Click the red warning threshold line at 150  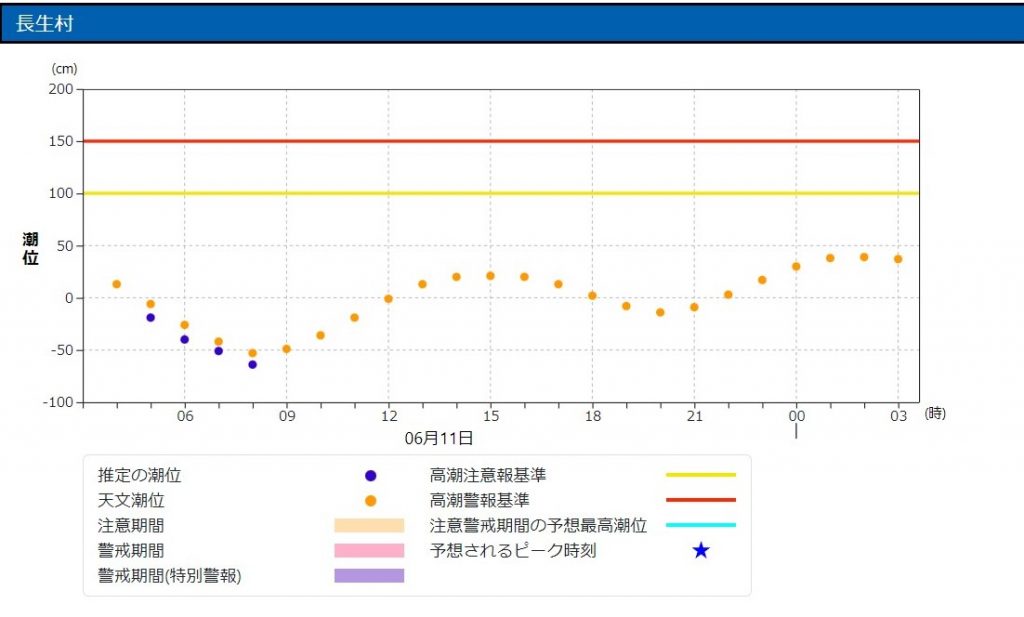pyautogui.click(x=501, y=141)
